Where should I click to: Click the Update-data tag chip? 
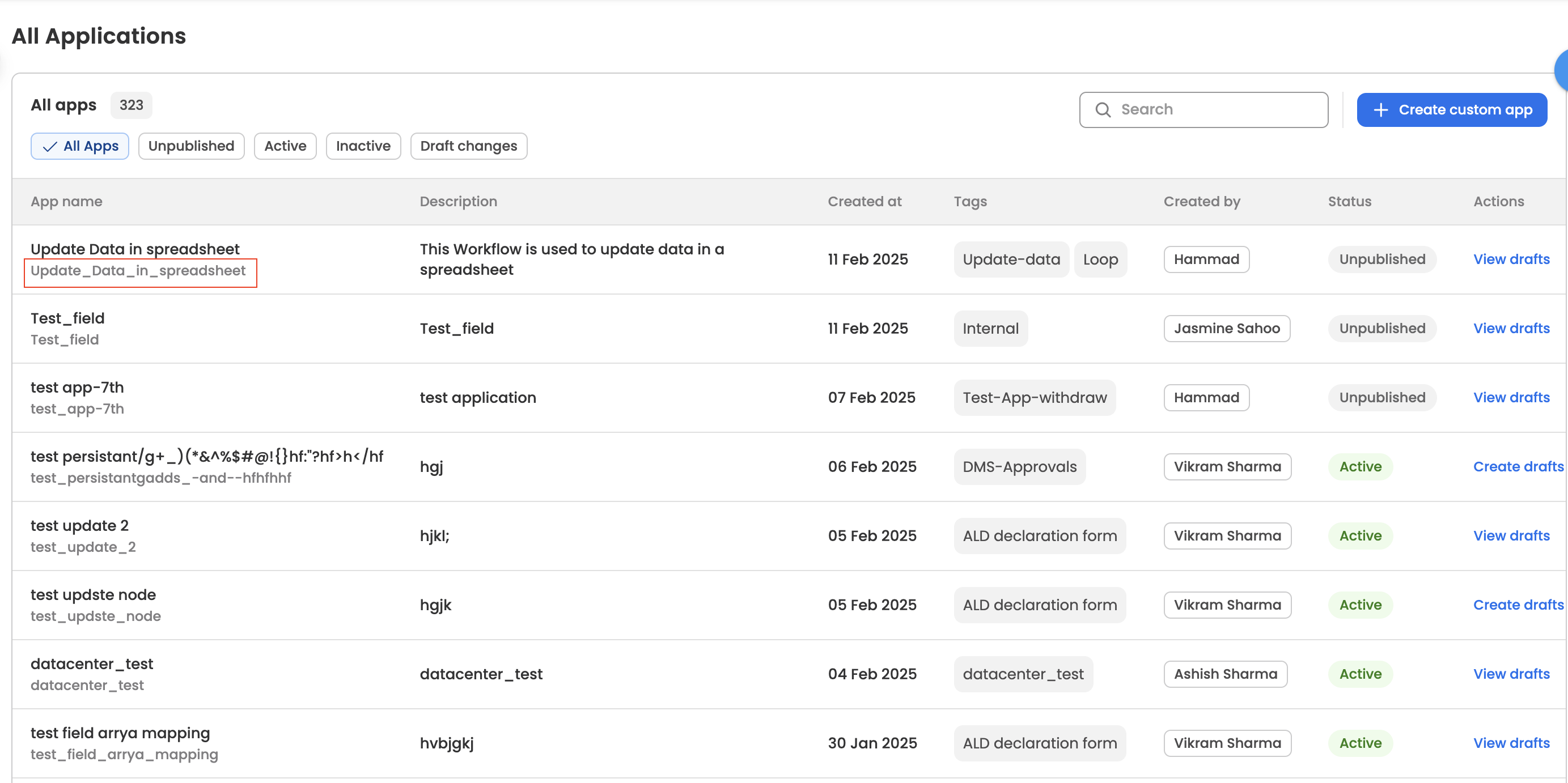(1011, 259)
